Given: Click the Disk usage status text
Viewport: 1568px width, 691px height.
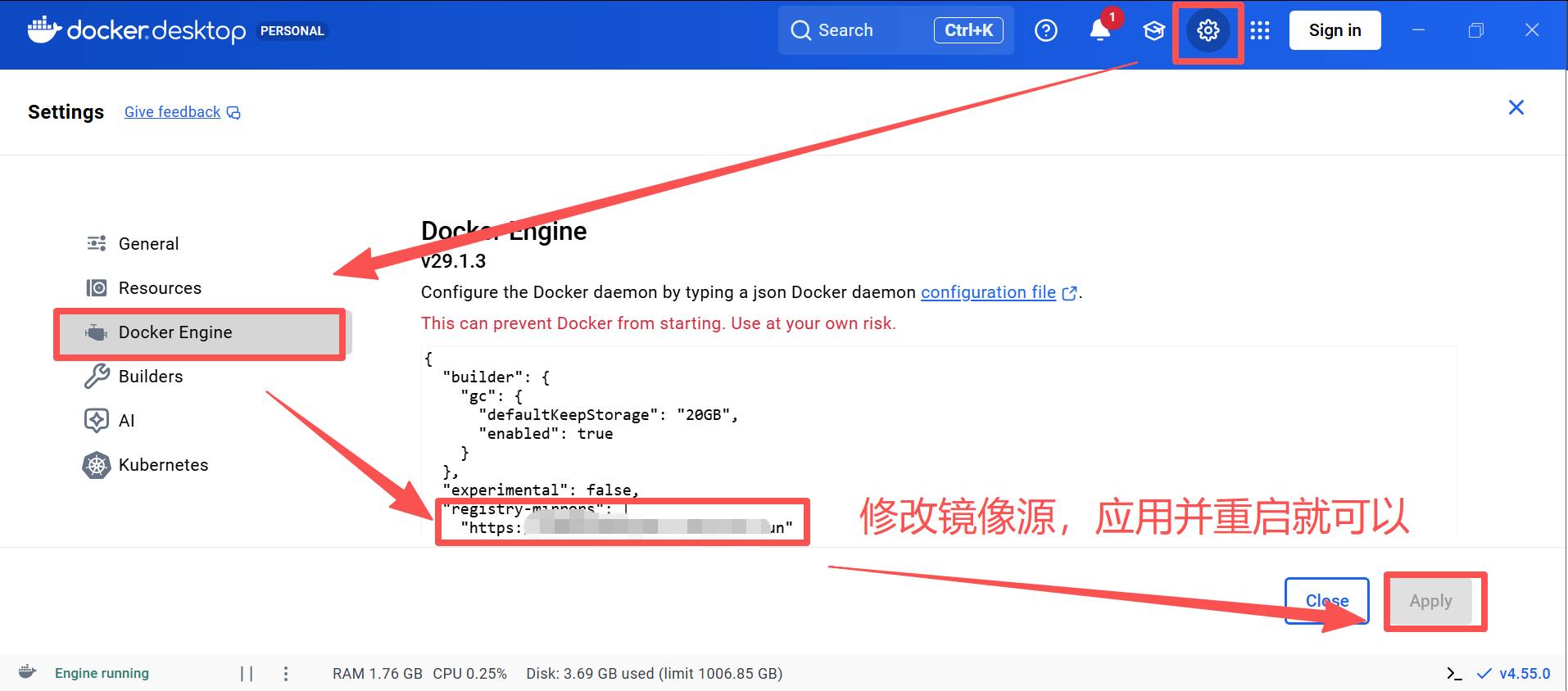Looking at the screenshot, I should point(655,673).
